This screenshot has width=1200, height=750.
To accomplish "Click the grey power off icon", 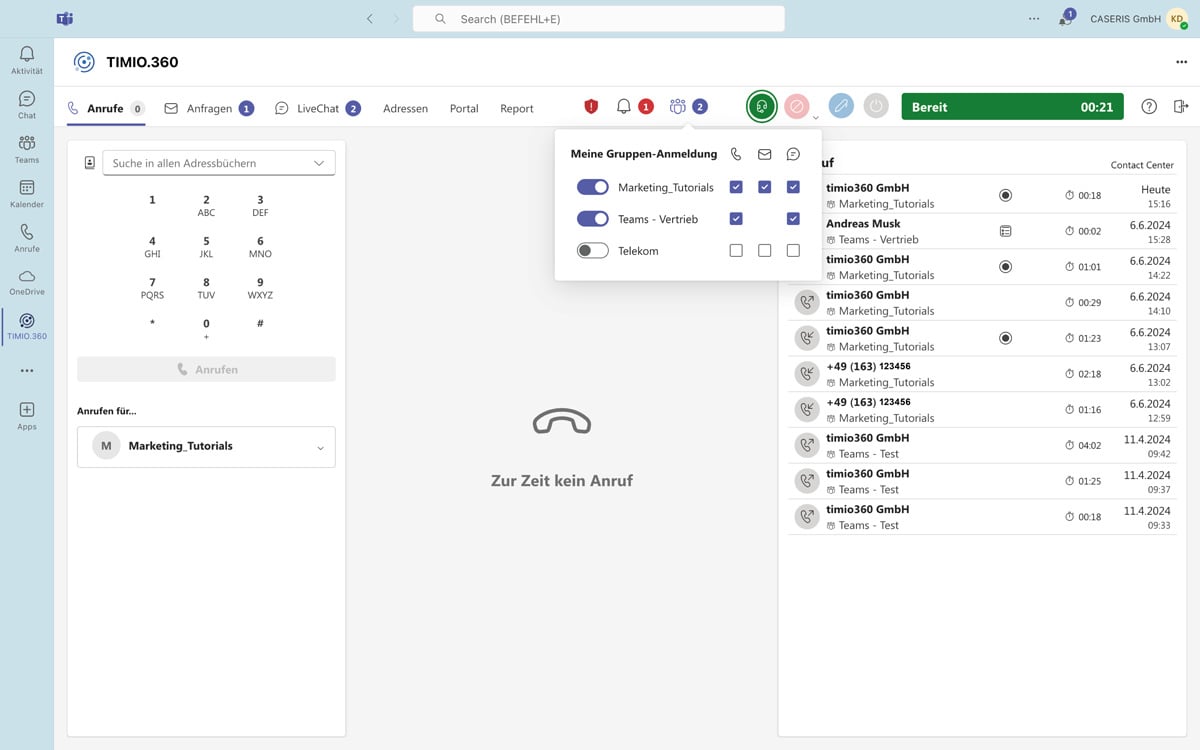I will point(876,106).
